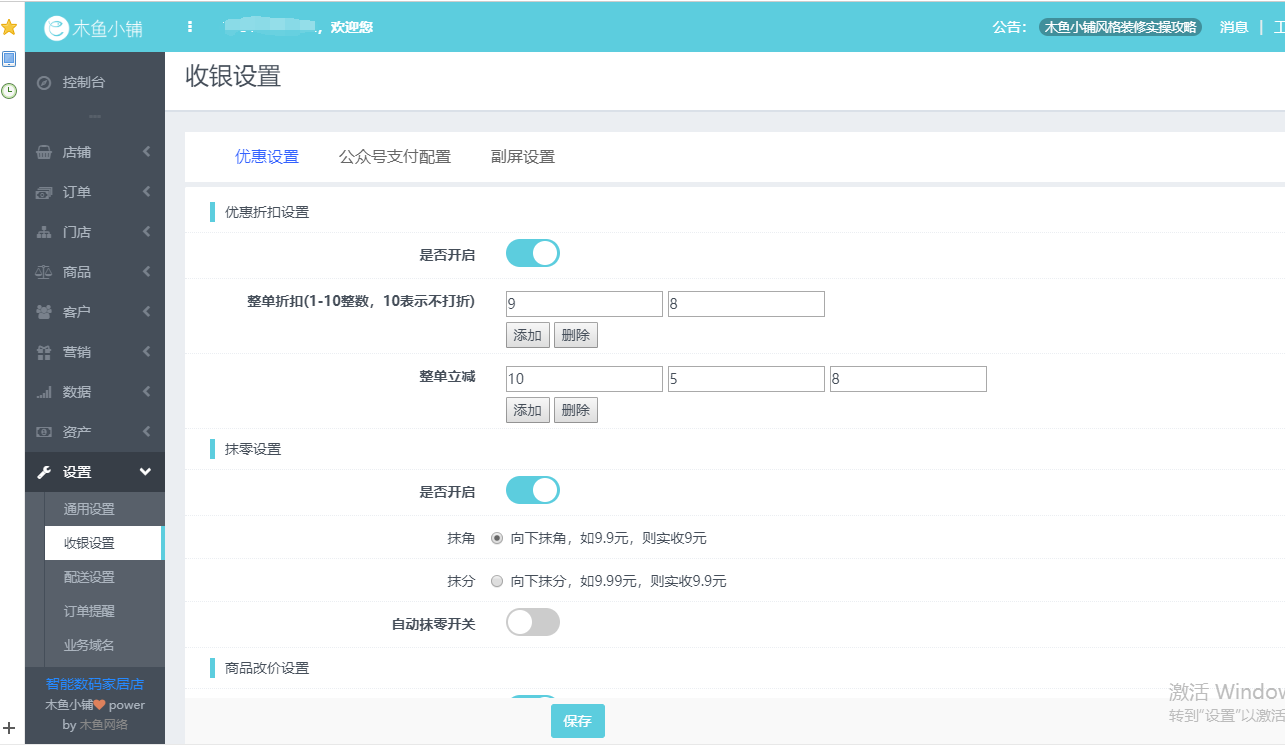Expand the 商品 menu chevron
The width and height of the screenshot is (1285, 745).
[x=147, y=272]
